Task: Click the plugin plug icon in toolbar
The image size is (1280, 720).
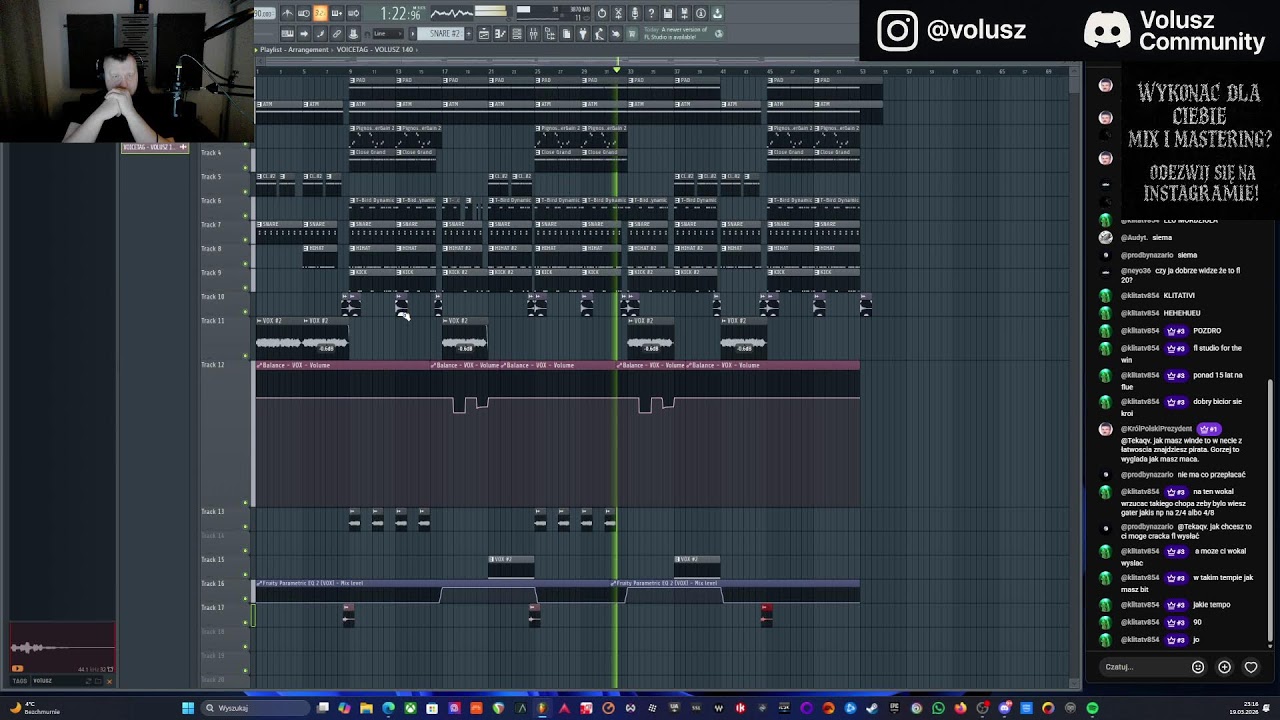Action: click(x=583, y=34)
